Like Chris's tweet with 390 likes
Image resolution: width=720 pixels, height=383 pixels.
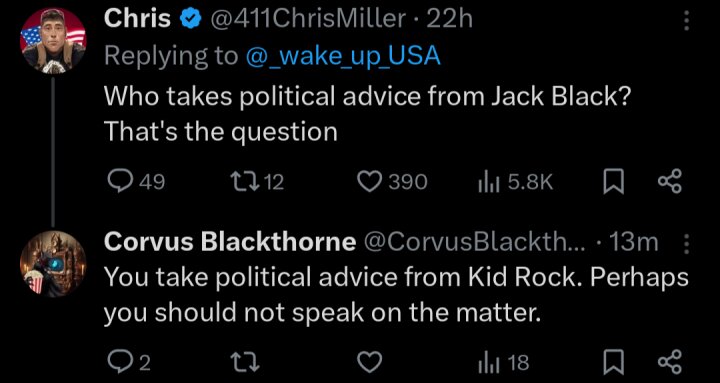click(x=392, y=182)
